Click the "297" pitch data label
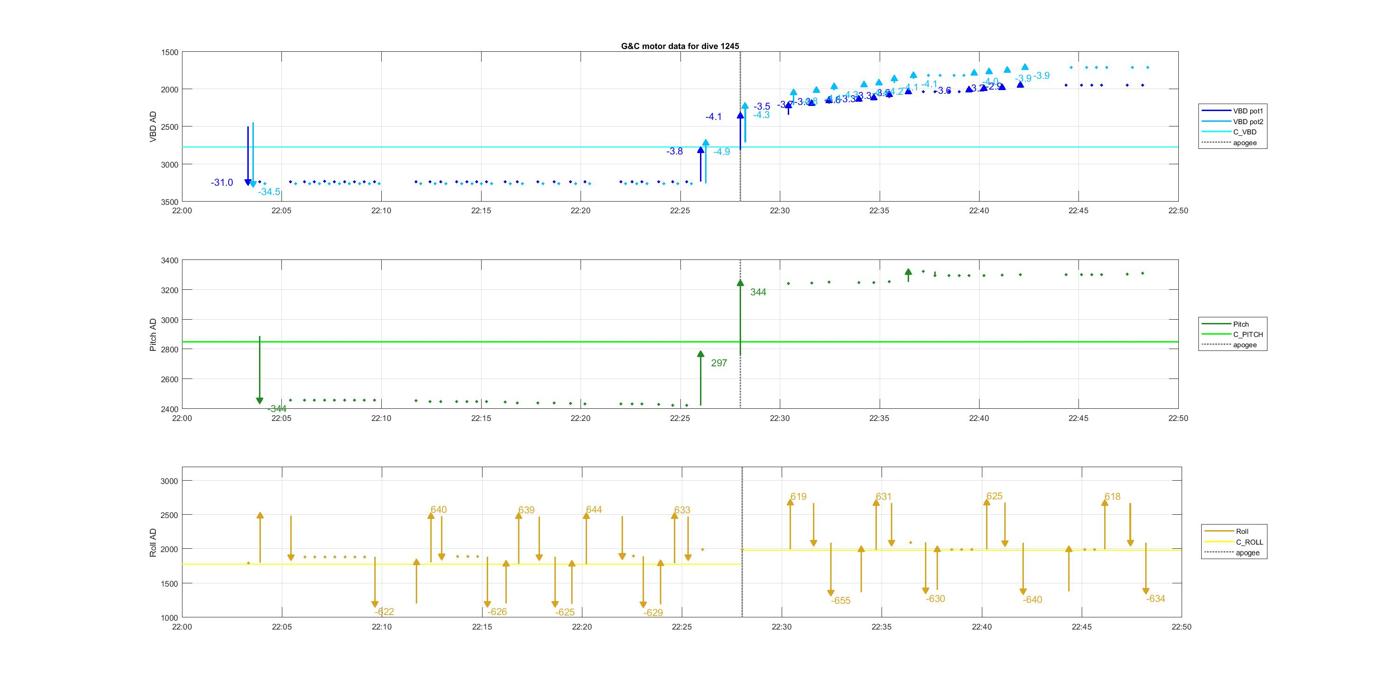 pyautogui.click(x=719, y=363)
